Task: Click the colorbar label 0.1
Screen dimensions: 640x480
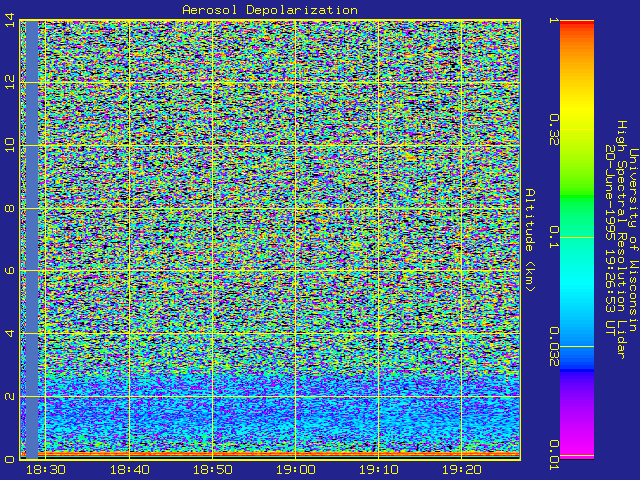Action: pos(553,237)
